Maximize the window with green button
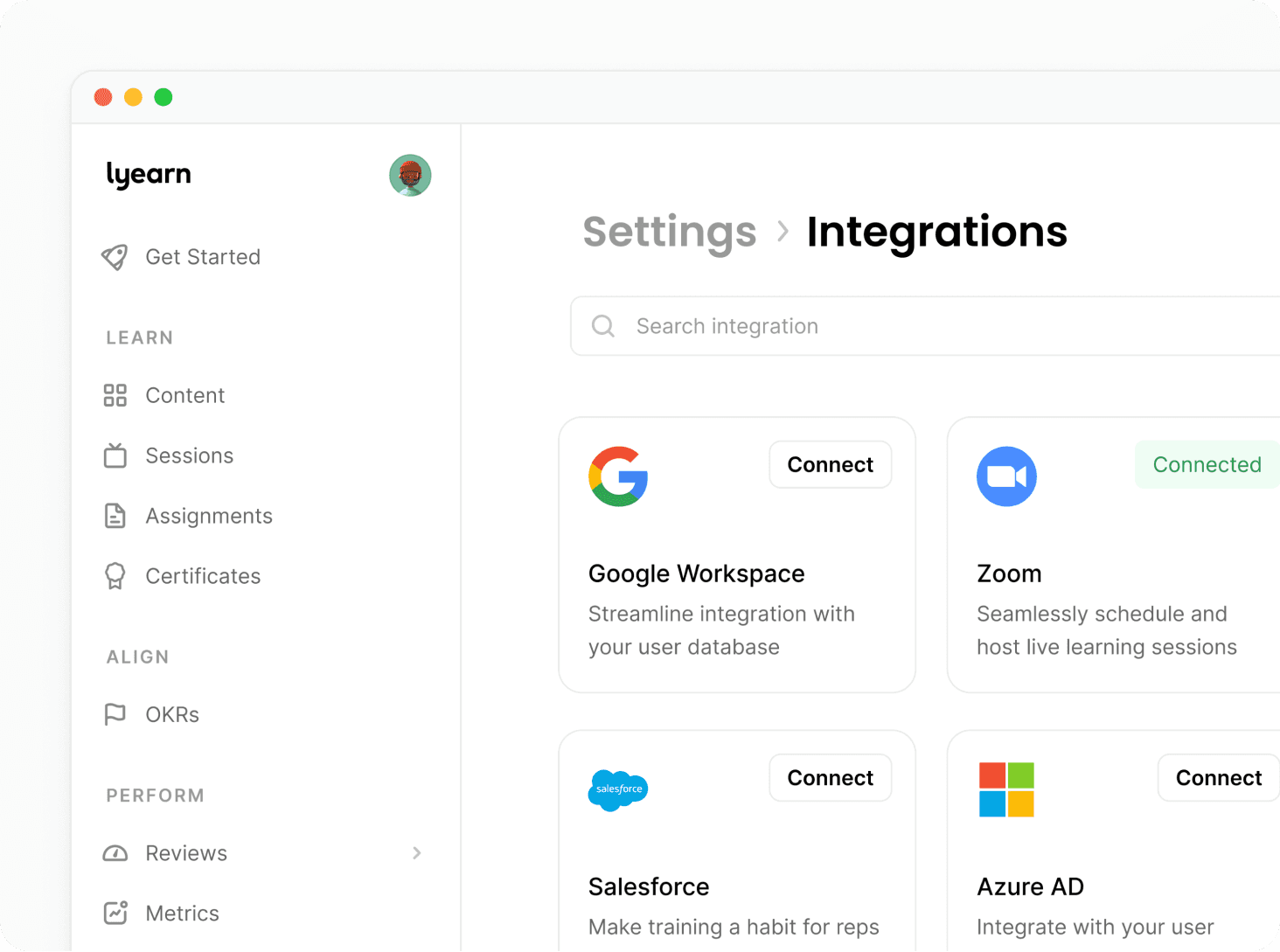Viewport: 1280px width, 952px height. click(x=163, y=97)
